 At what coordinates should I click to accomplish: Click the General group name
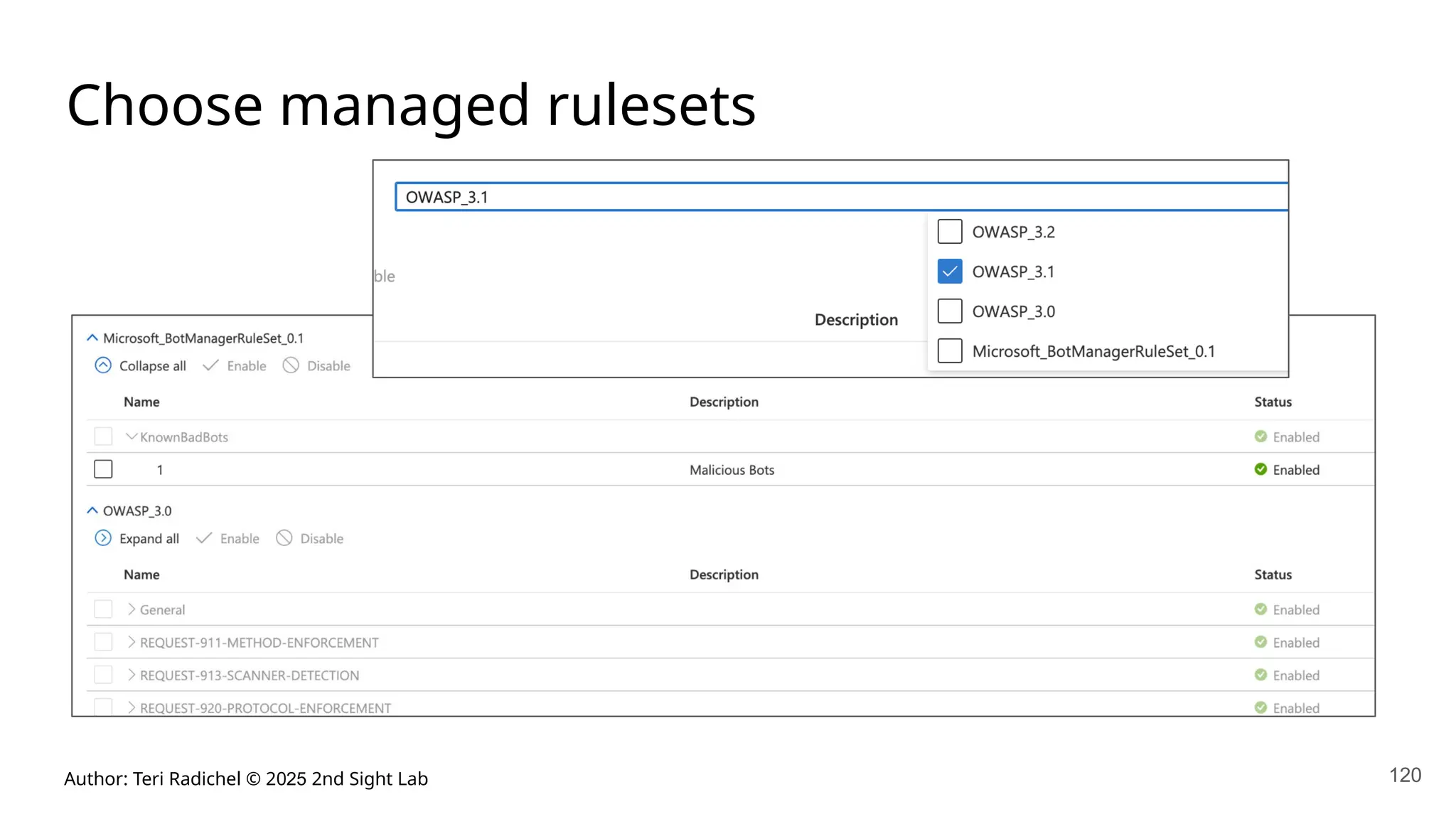(162, 610)
